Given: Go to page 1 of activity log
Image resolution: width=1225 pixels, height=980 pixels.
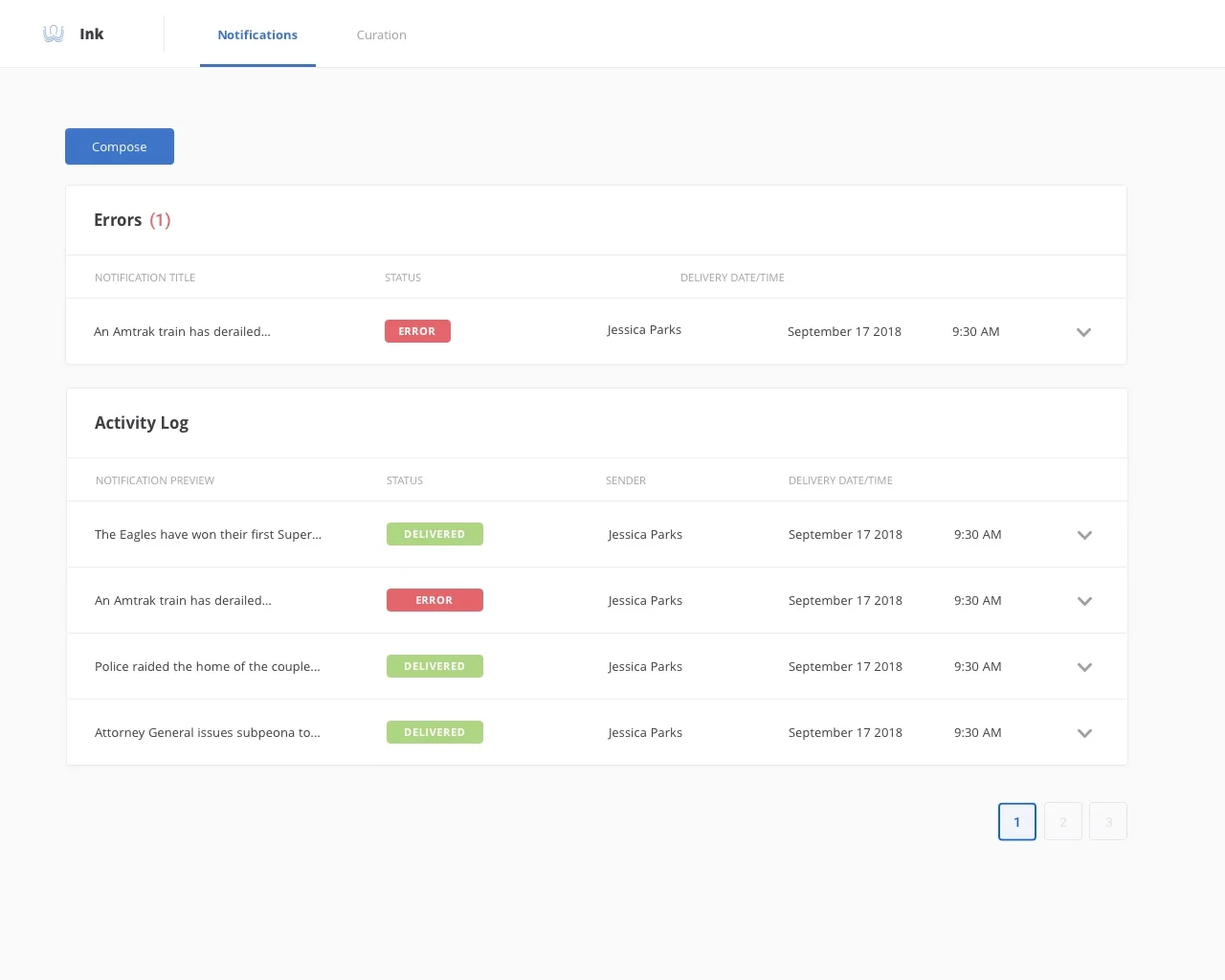Looking at the screenshot, I should pos(1017,821).
